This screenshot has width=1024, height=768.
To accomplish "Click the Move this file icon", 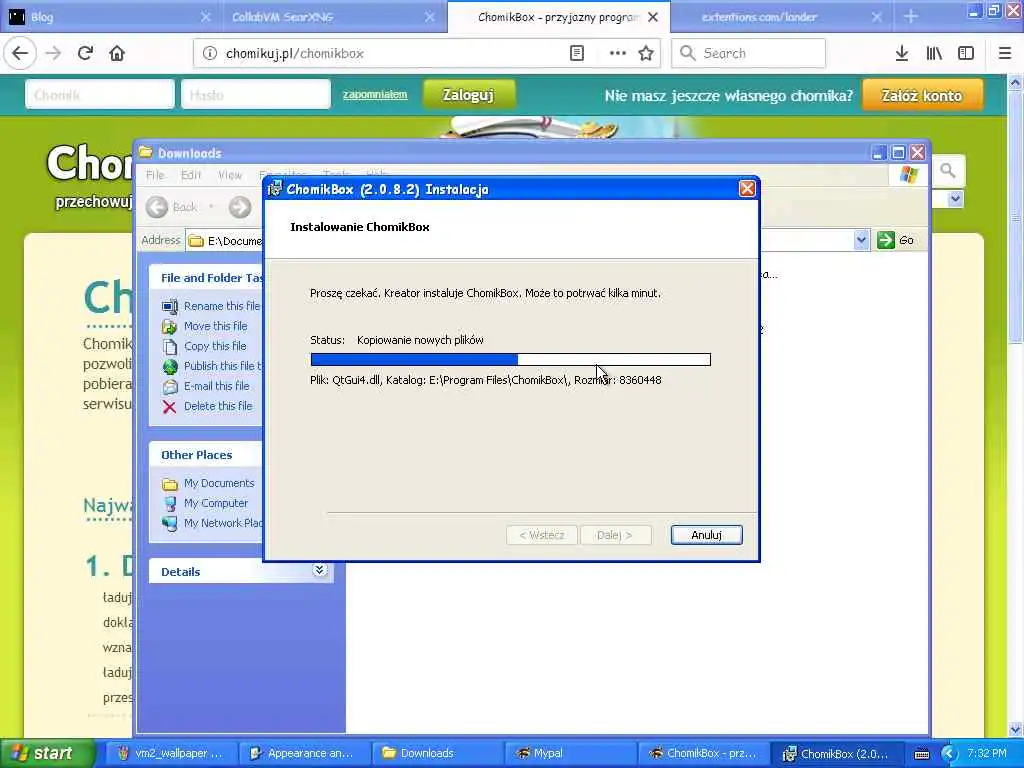I will pos(170,327).
